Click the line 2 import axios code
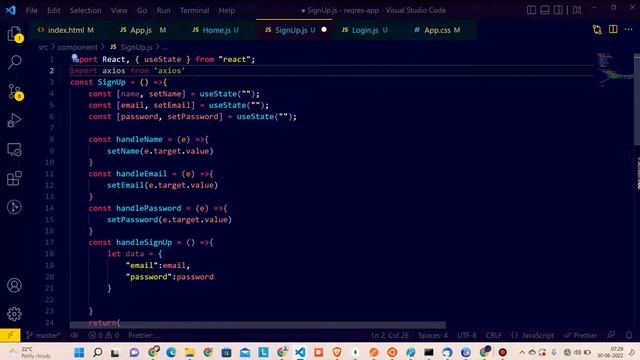The width and height of the screenshot is (640, 360). pyautogui.click(x=127, y=71)
